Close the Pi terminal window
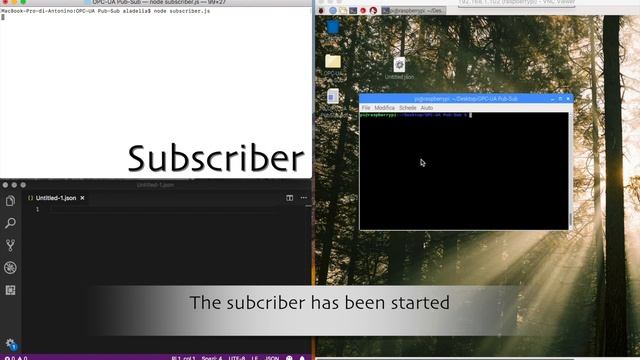Image resolution: width=640 pixels, height=360 pixels. [x=568, y=99]
